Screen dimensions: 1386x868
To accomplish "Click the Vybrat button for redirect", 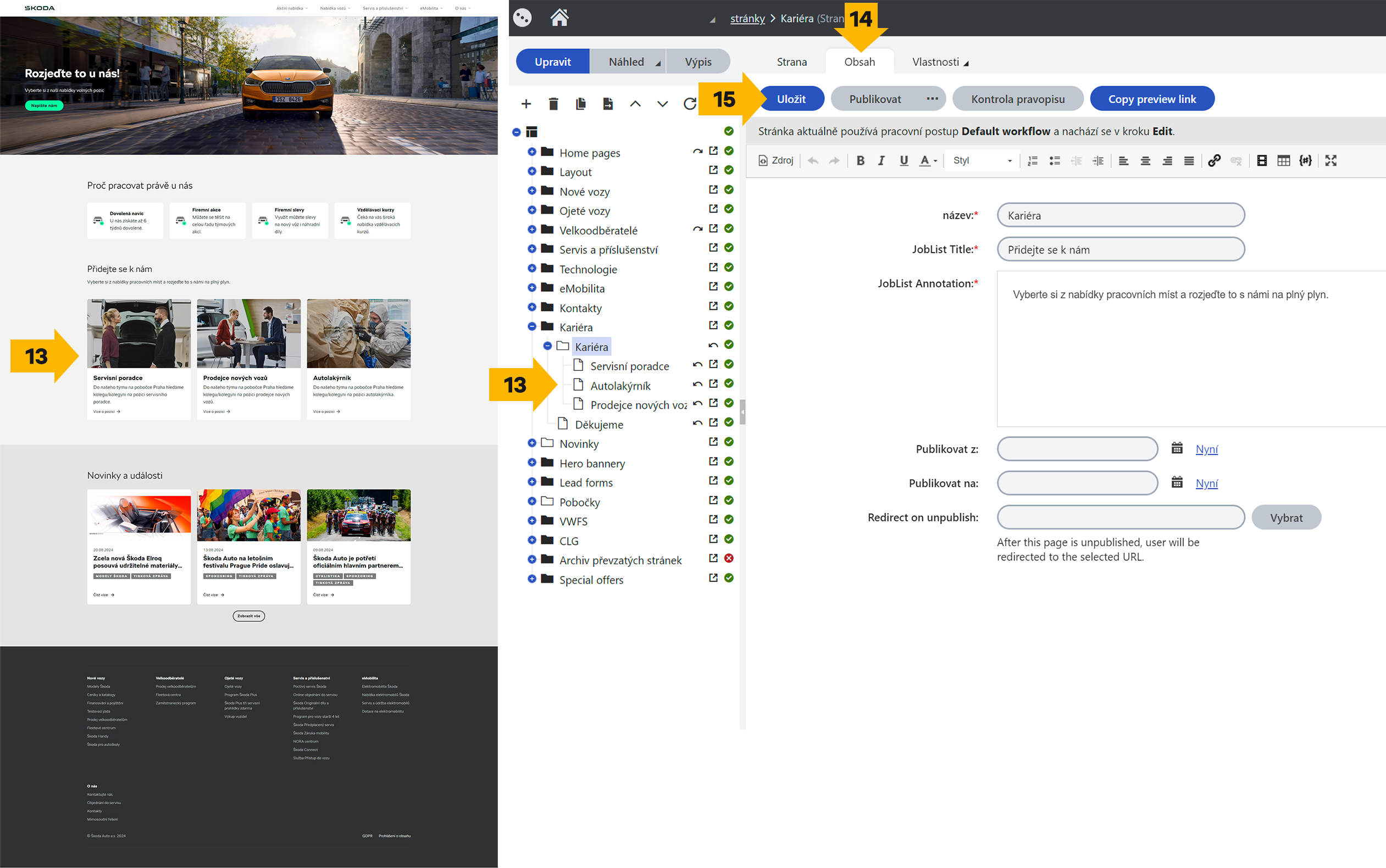I will tap(1285, 518).
